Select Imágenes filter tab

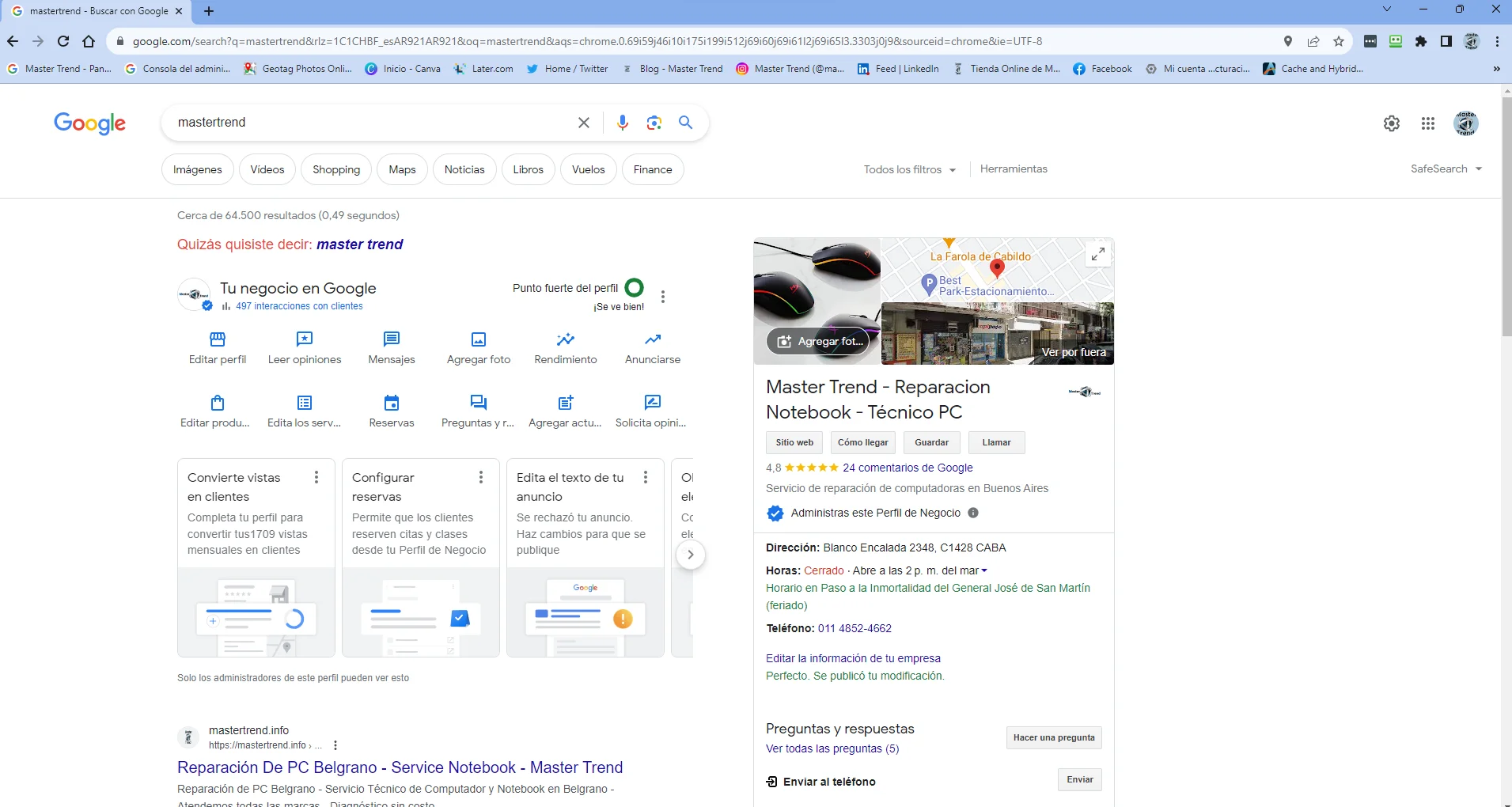point(198,169)
